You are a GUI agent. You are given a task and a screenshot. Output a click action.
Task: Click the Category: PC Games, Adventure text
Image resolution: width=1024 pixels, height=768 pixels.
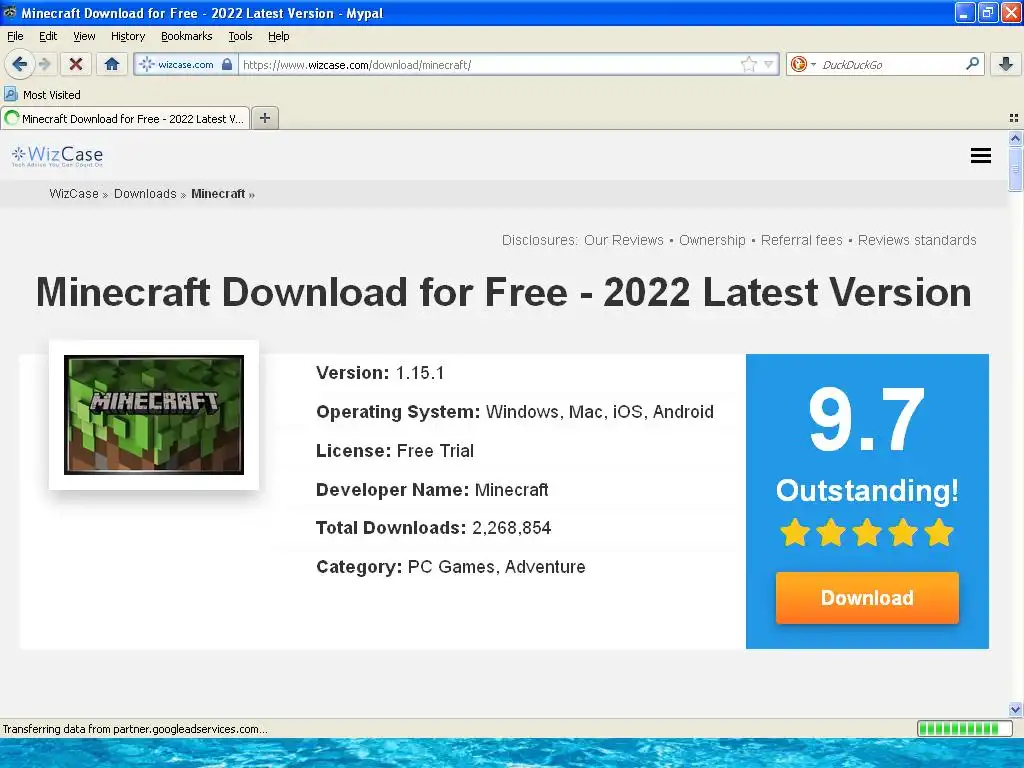click(451, 567)
